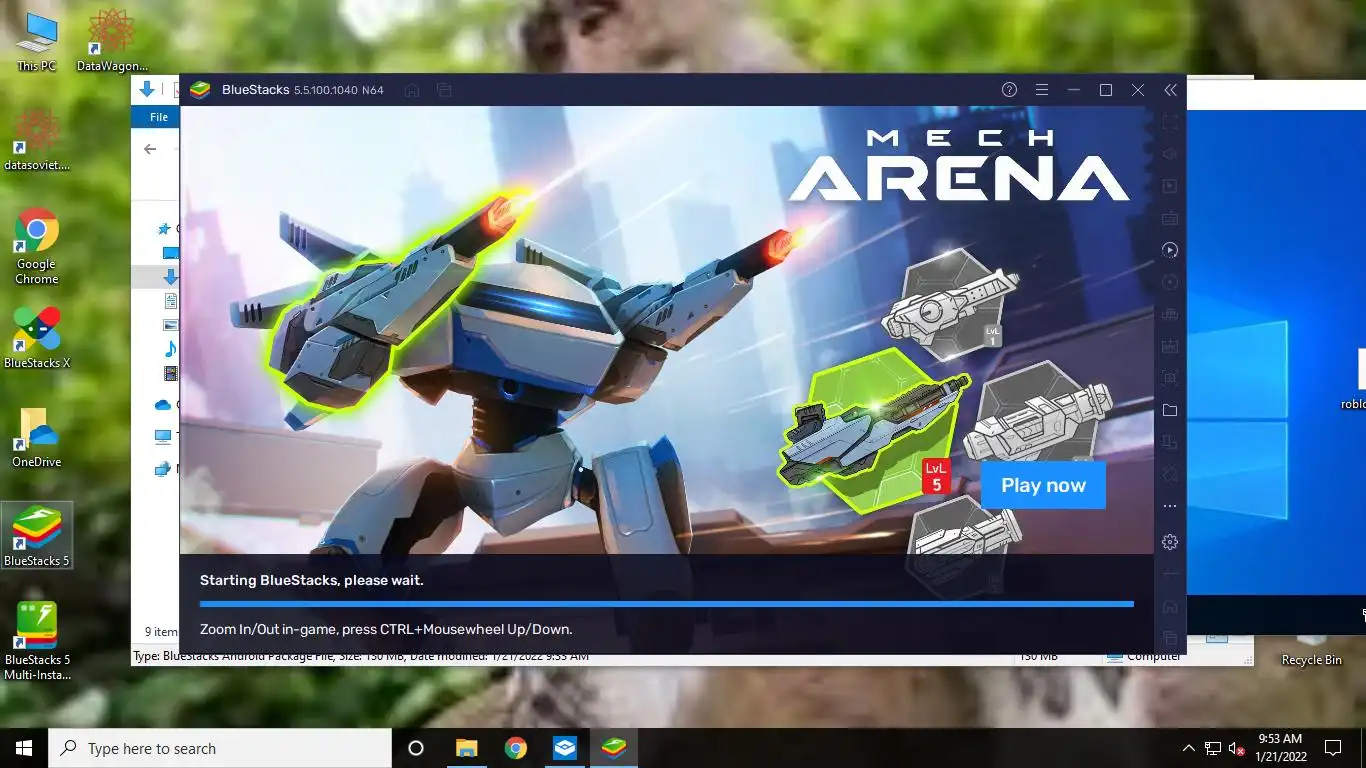The width and height of the screenshot is (1366, 768).
Task: Click the This PC desktop icon
Action: click(37, 42)
